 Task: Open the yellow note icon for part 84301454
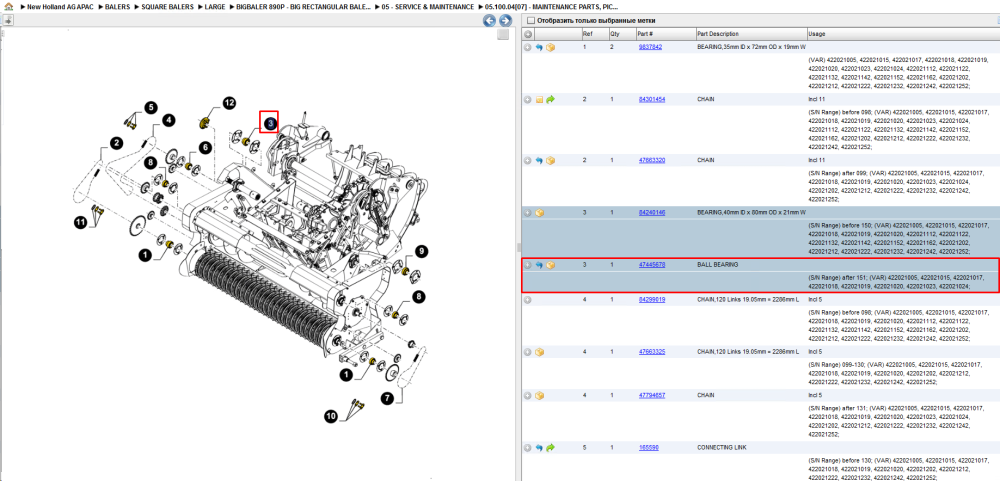[x=539, y=100]
